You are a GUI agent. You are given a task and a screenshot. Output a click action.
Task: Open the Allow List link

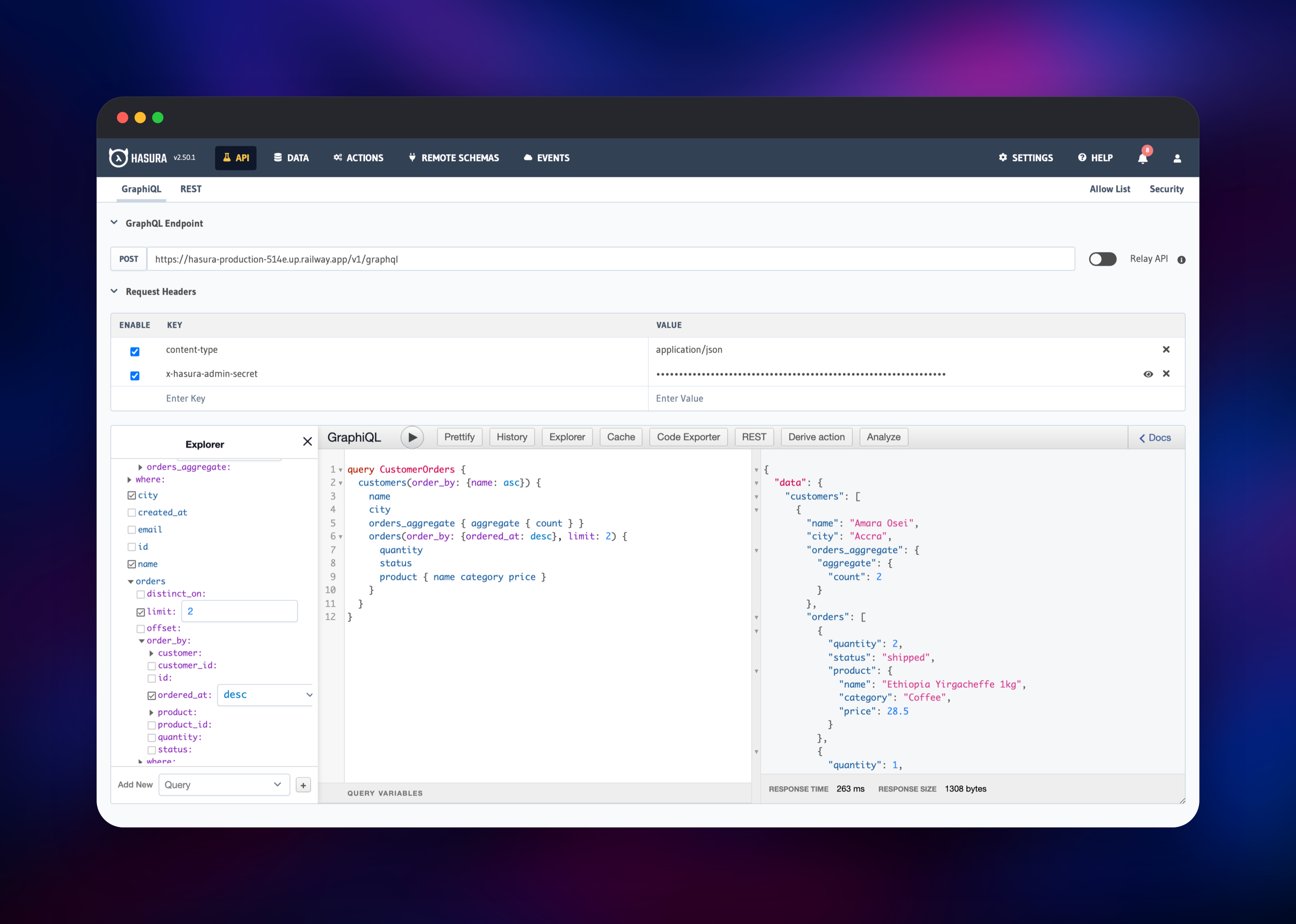1109,189
